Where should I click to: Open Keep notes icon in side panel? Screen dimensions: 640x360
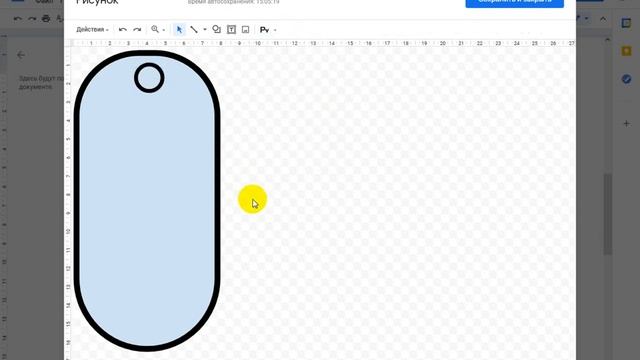626,51
